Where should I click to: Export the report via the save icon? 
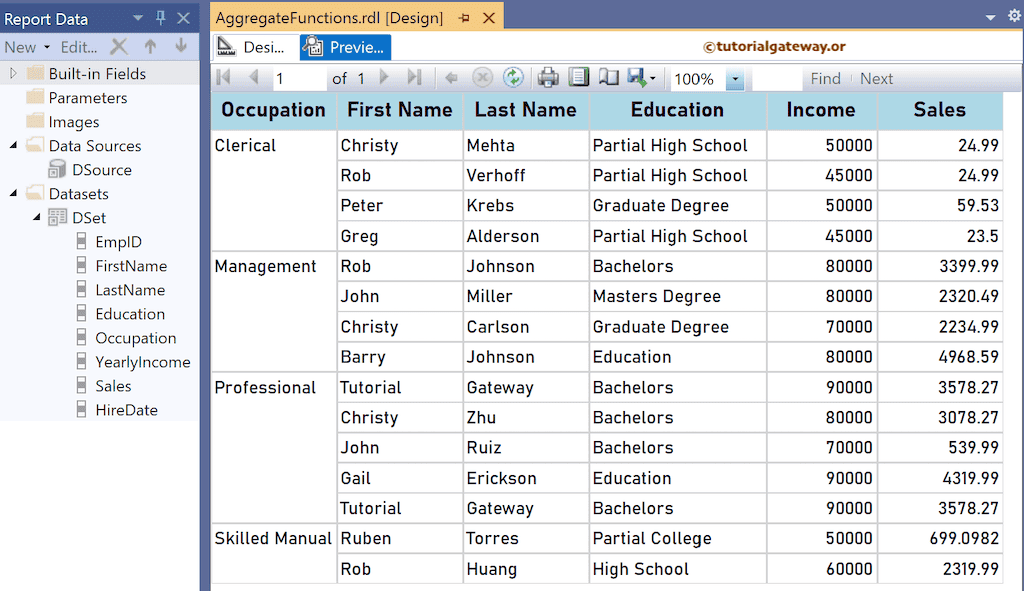[x=637, y=78]
